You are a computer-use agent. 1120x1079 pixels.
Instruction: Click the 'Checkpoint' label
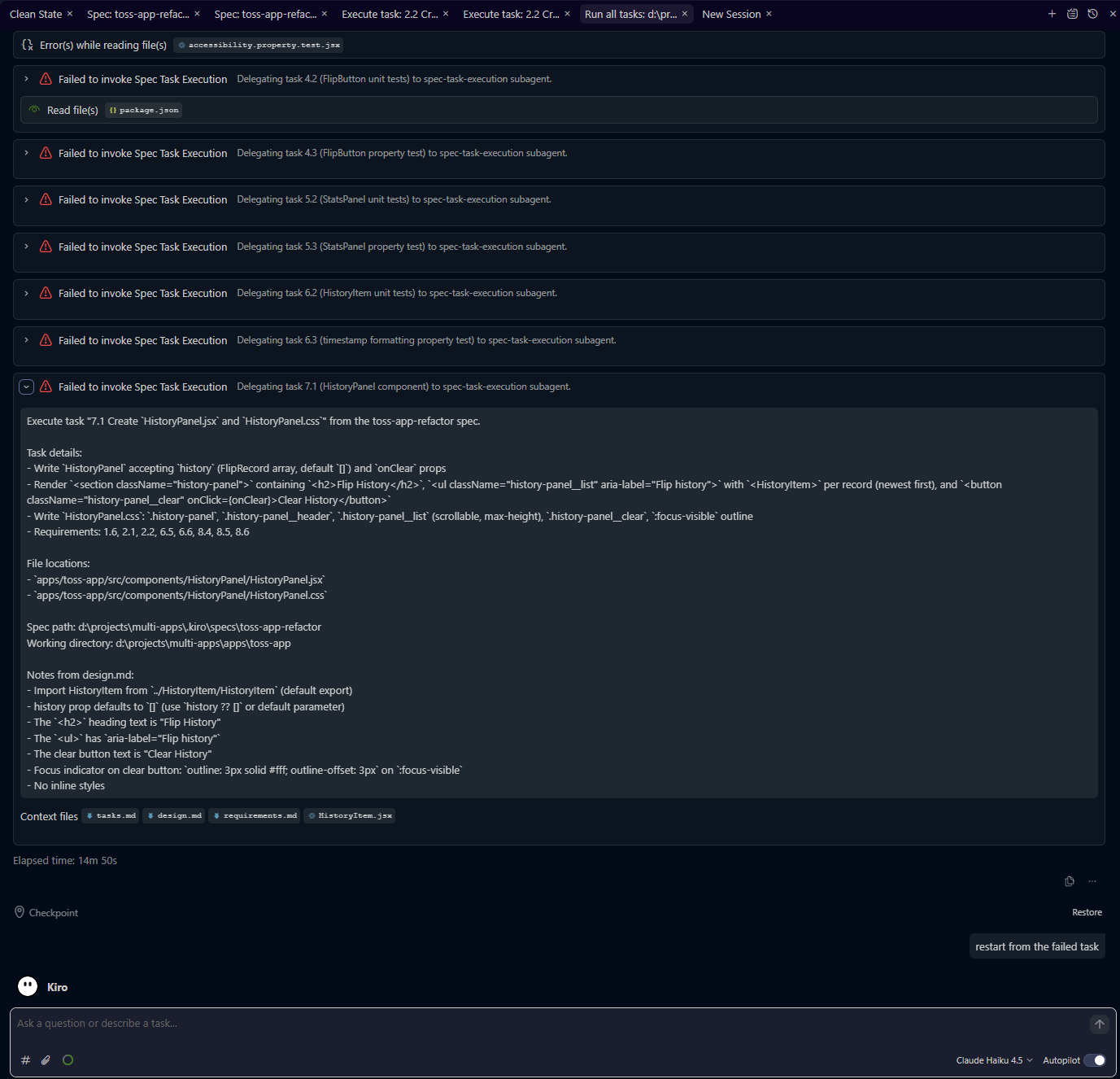click(54, 913)
